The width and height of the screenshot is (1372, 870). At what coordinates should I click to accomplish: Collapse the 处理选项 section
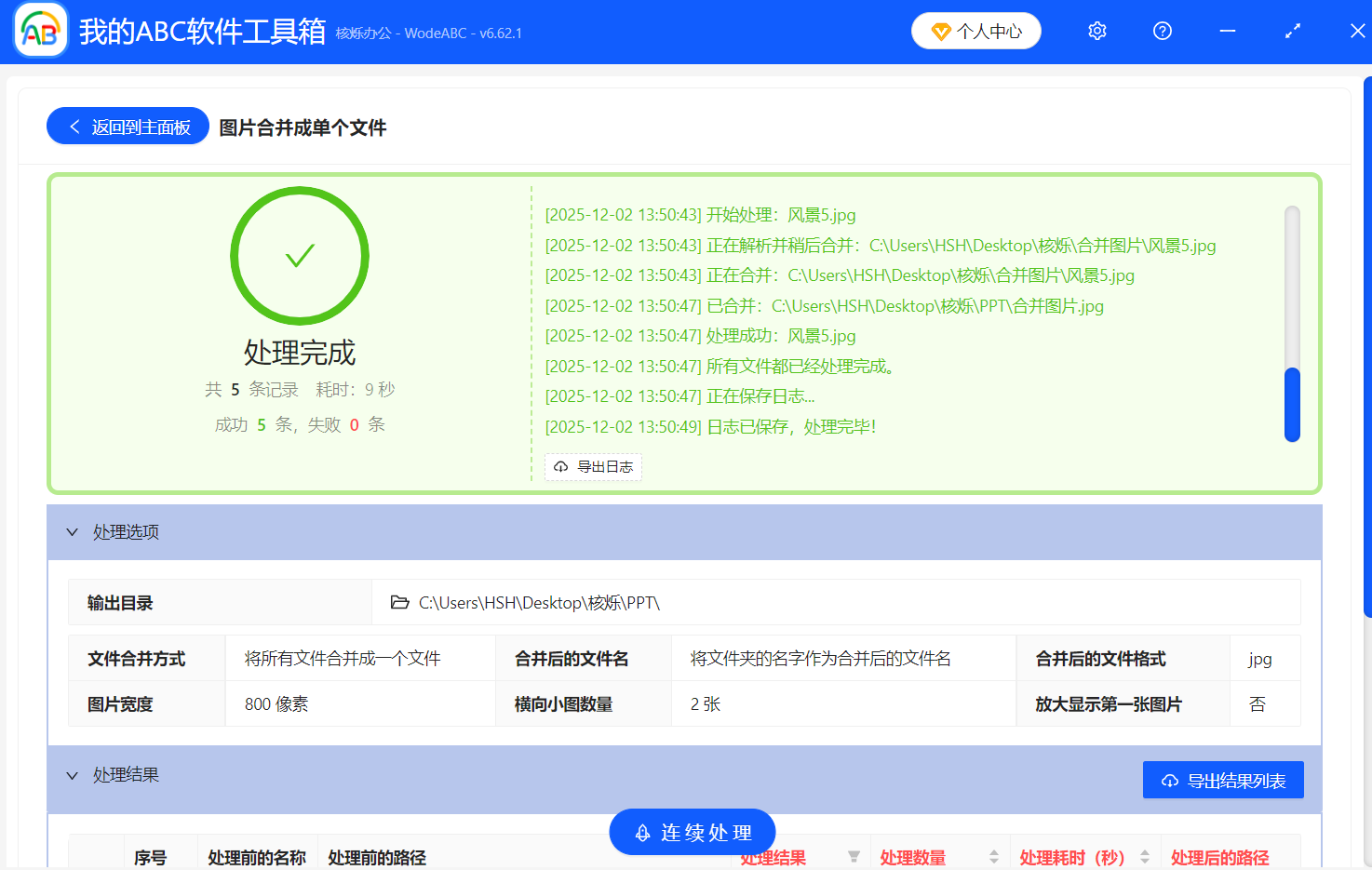pos(73,531)
